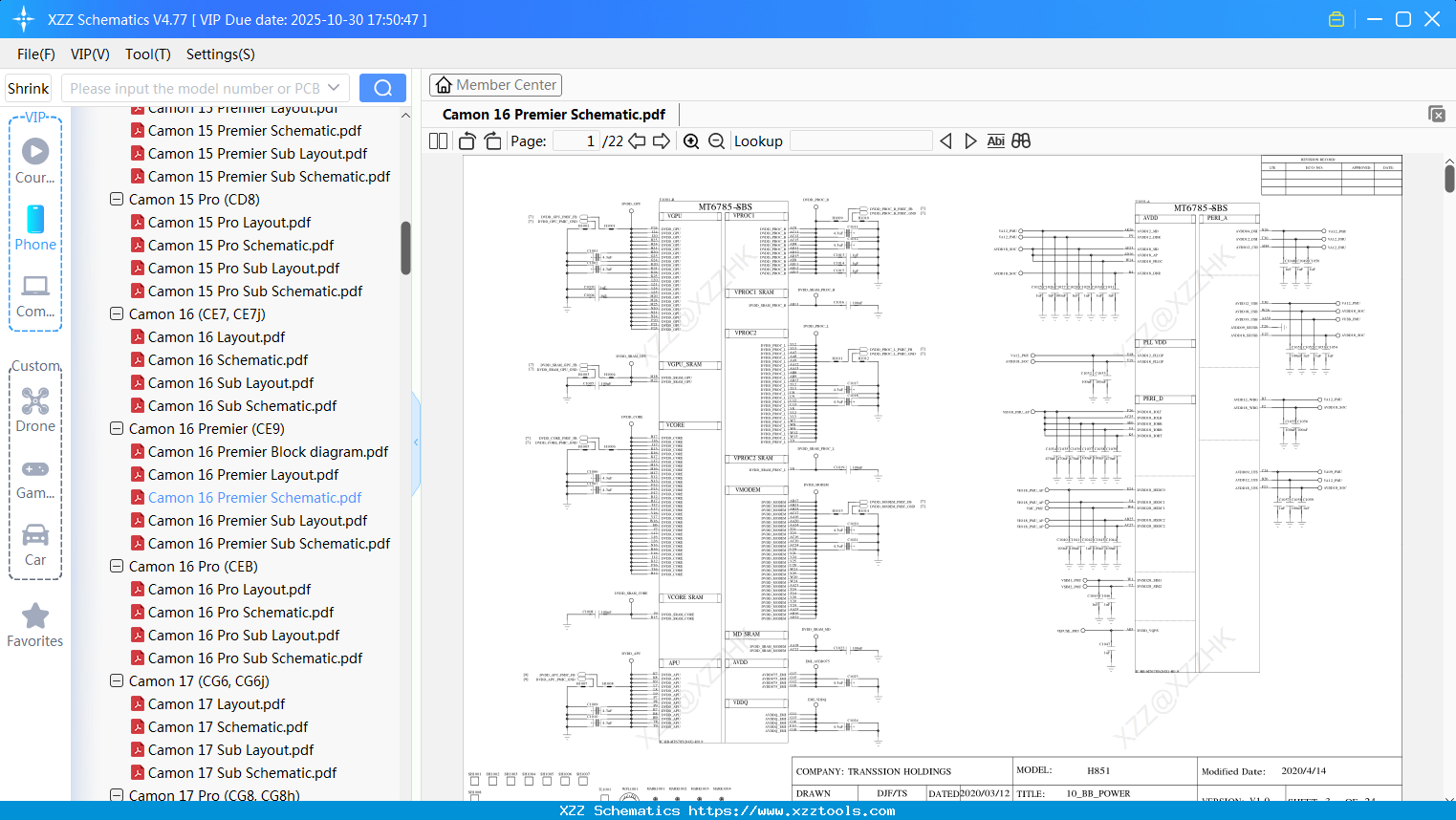Open Camon 15 Premier Schematic.pdf
This screenshot has height=820, width=1456.
254,130
